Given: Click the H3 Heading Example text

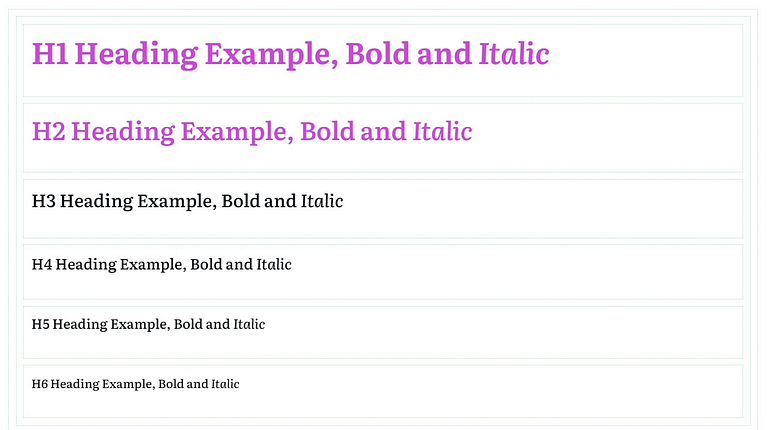Looking at the screenshot, I should pyautogui.click(x=187, y=202).
